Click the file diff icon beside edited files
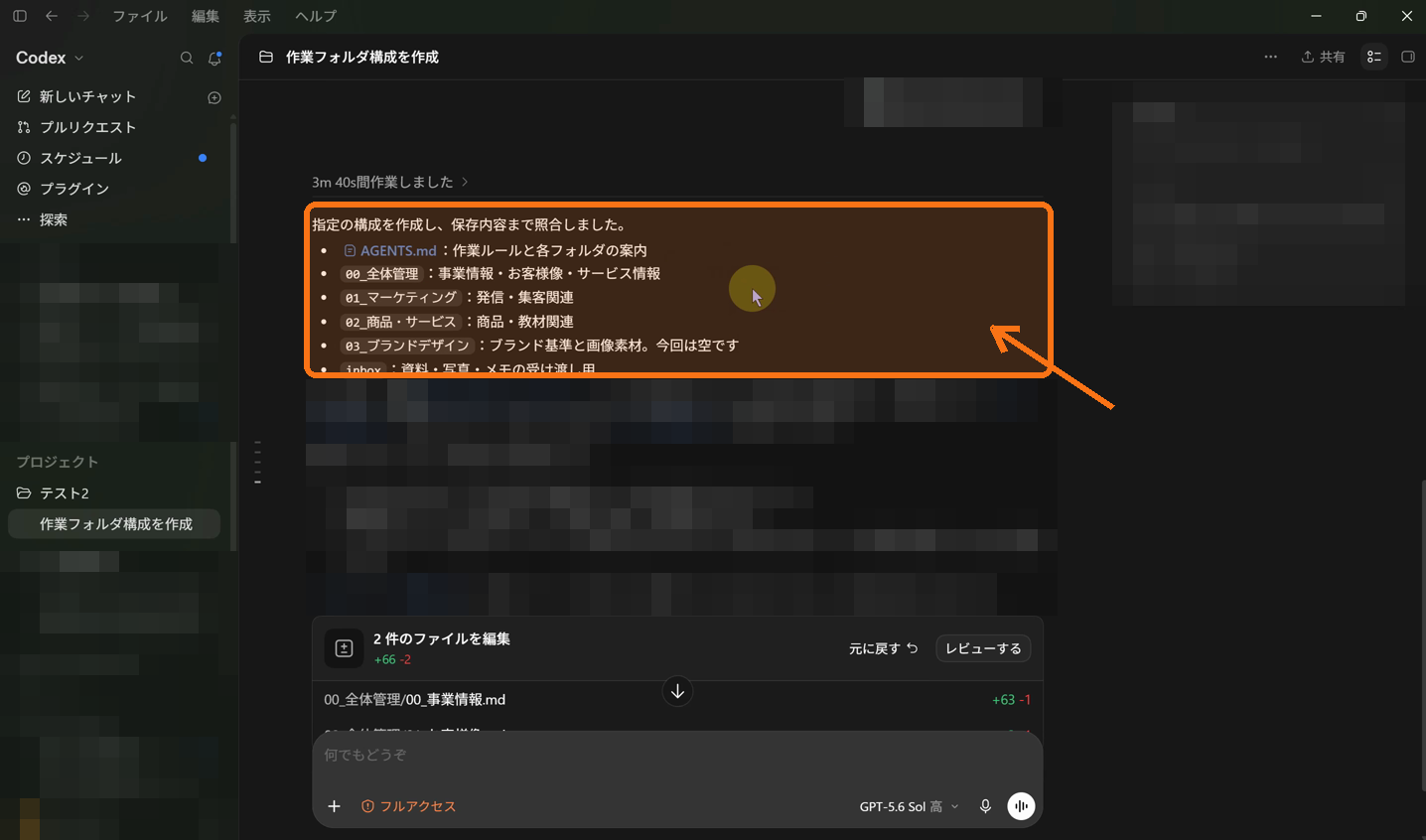 point(344,648)
